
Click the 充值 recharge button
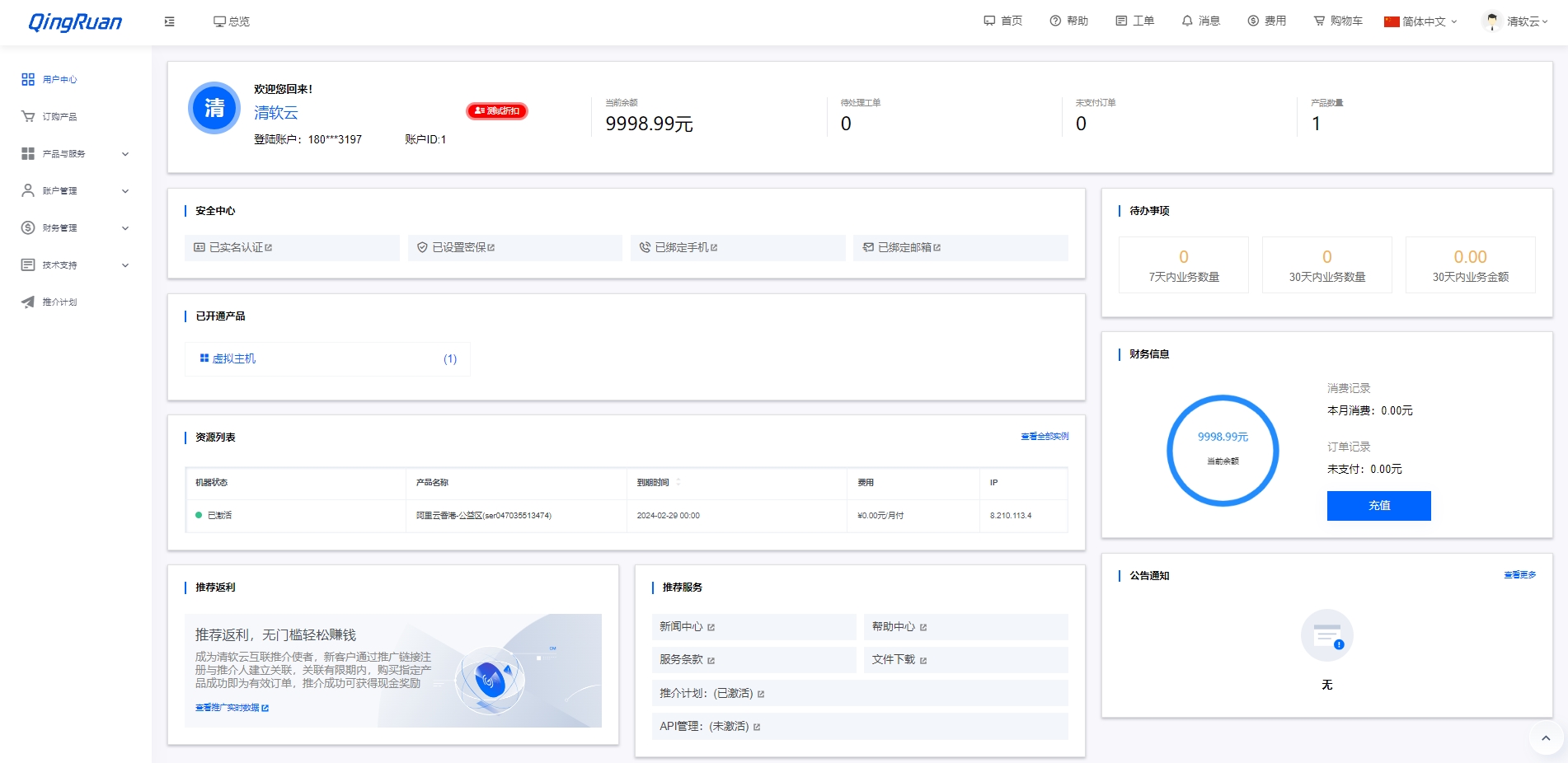[x=1379, y=506]
